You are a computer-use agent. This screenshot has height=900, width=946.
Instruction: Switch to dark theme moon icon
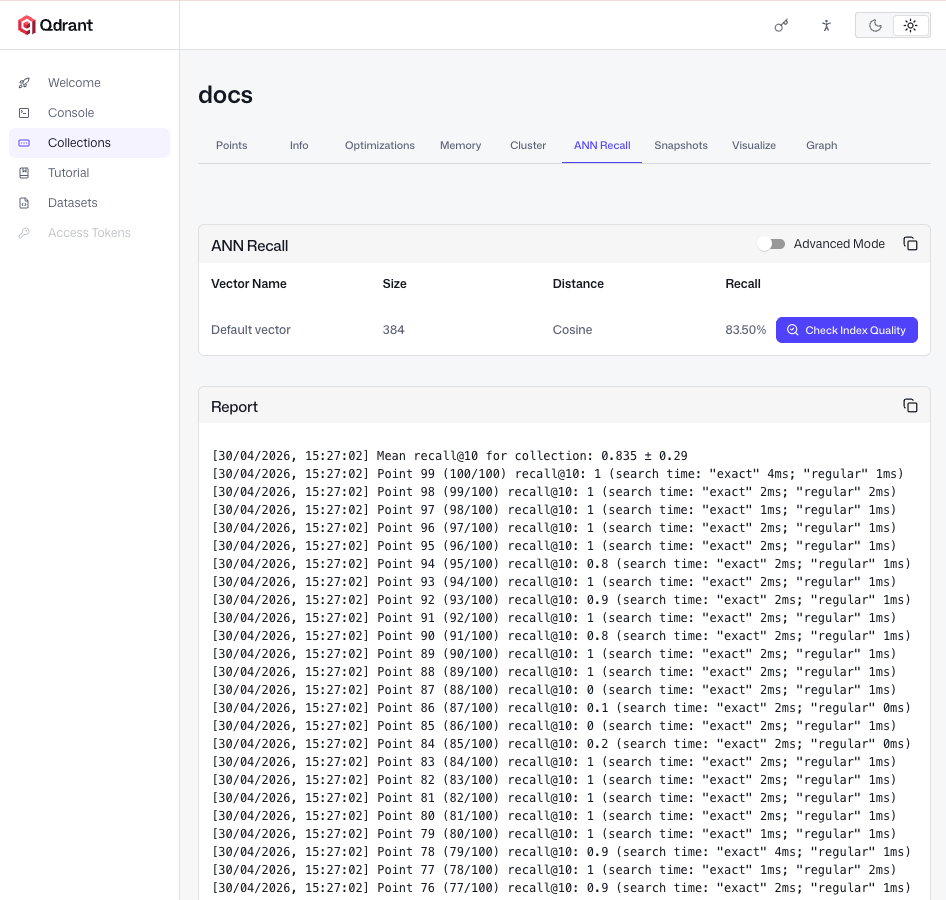[875, 25]
